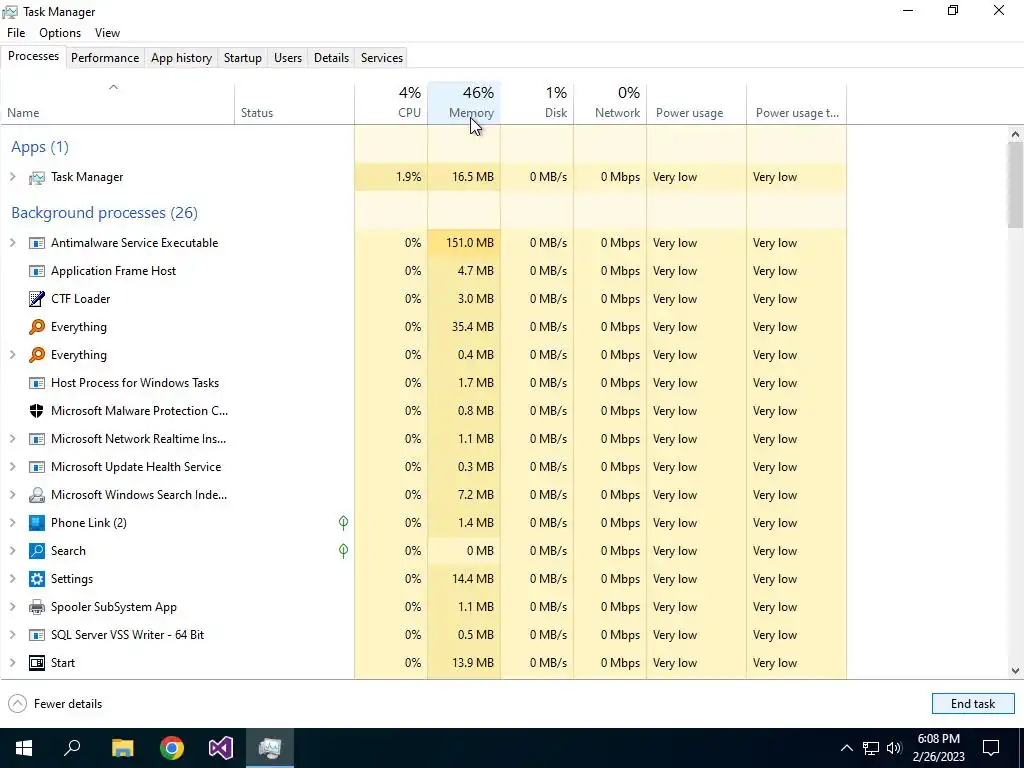
Task: Launch Google Chrome from the taskbar
Action: point(172,748)
